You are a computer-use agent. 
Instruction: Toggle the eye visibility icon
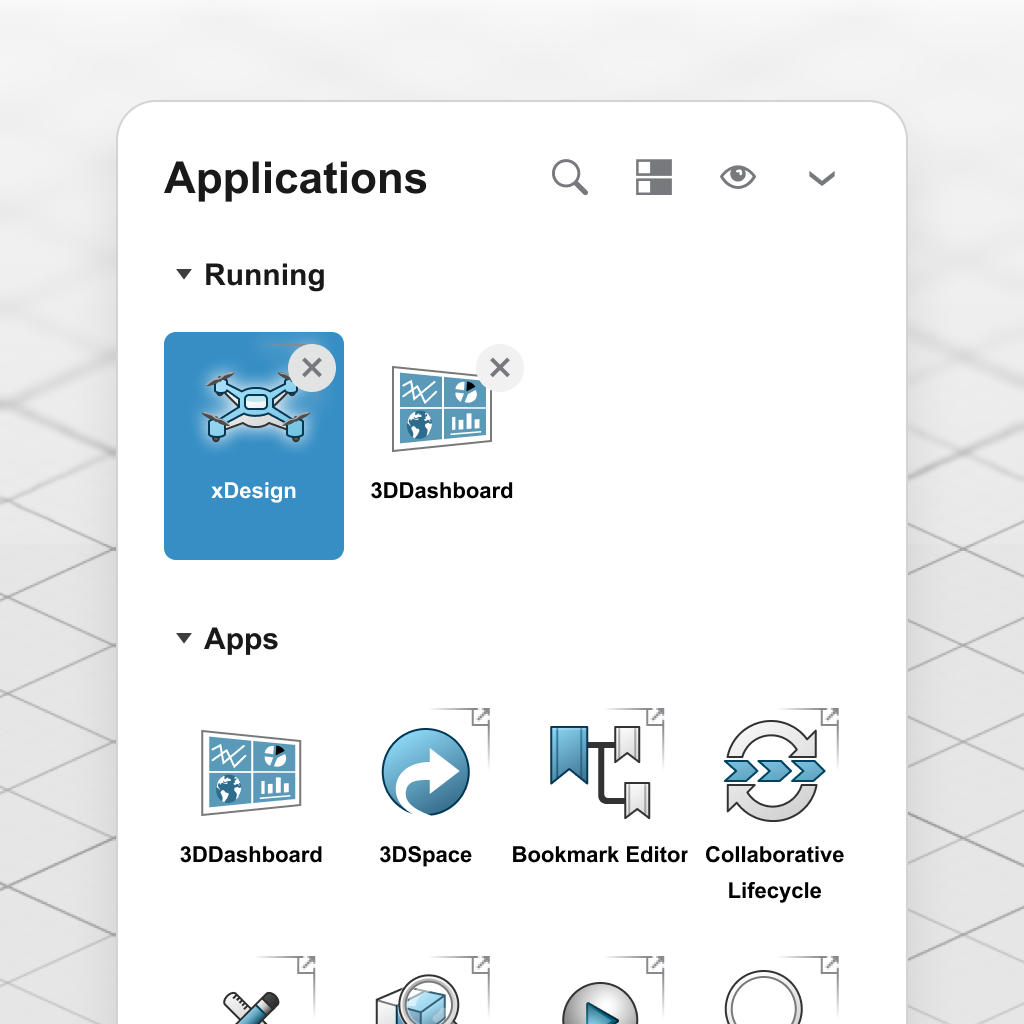[x=738, y=177]
